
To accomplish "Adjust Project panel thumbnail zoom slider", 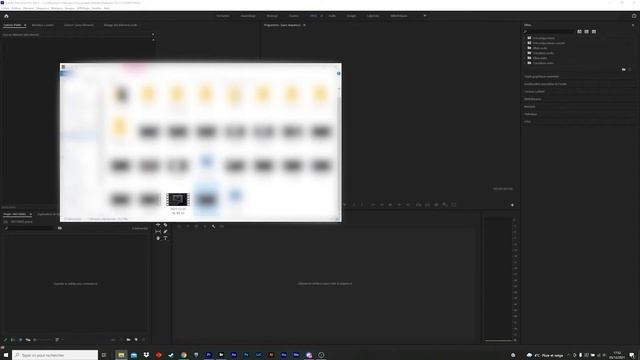I will point(43,340).
